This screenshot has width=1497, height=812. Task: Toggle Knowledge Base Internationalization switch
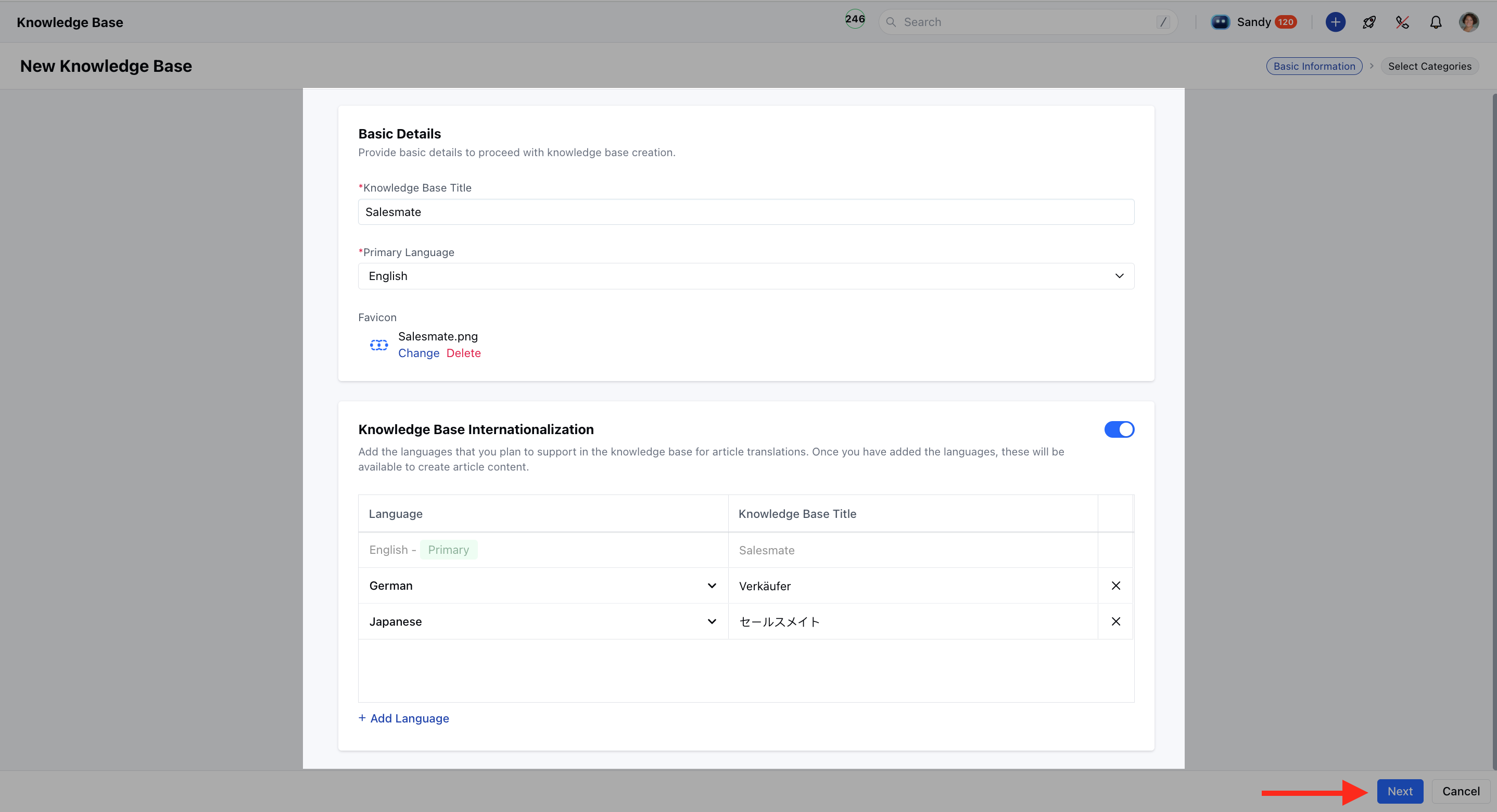1119,429
